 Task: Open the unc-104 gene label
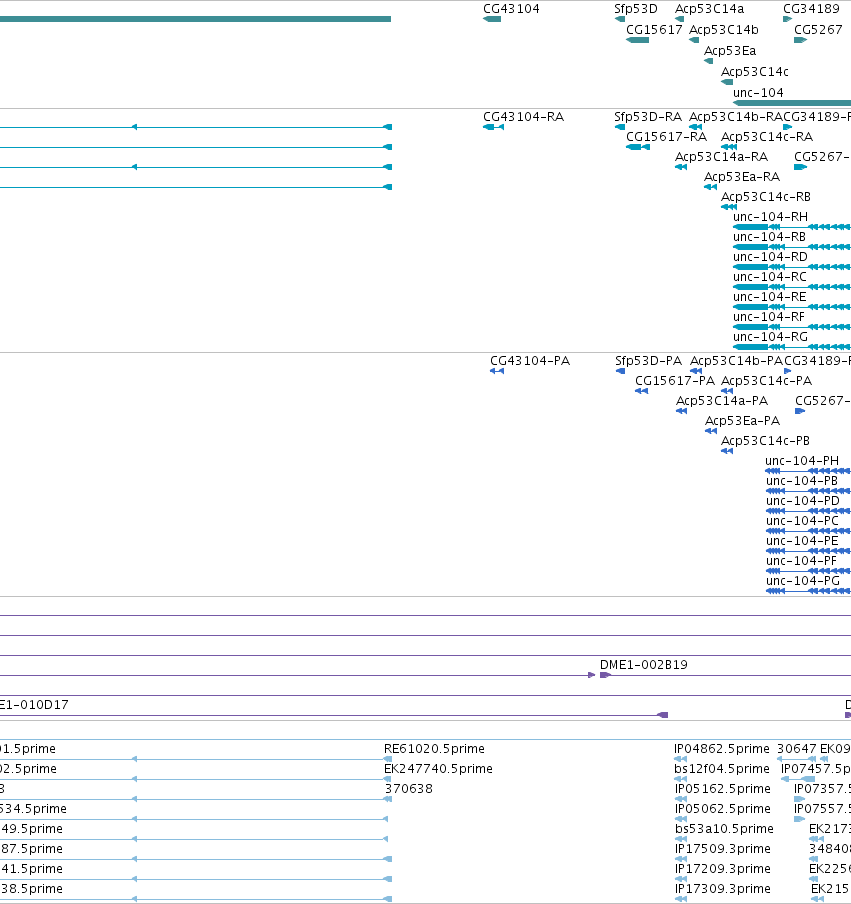[x=758, y=92]
